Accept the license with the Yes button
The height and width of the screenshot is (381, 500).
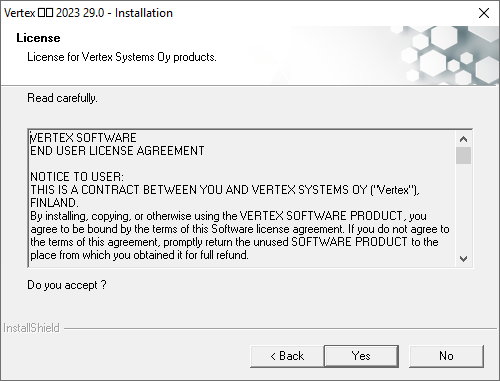point(361,356)
